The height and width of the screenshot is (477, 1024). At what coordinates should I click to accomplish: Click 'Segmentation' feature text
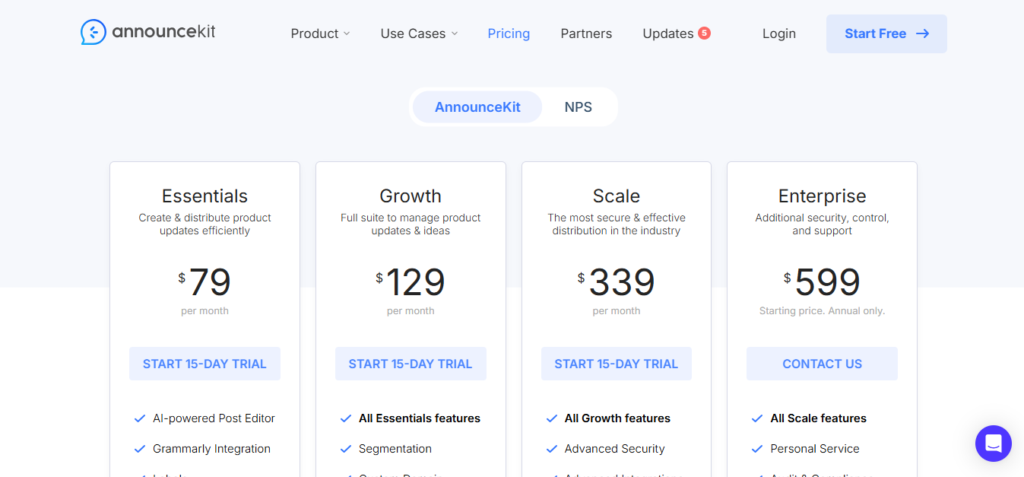click(x=395, y=449)
